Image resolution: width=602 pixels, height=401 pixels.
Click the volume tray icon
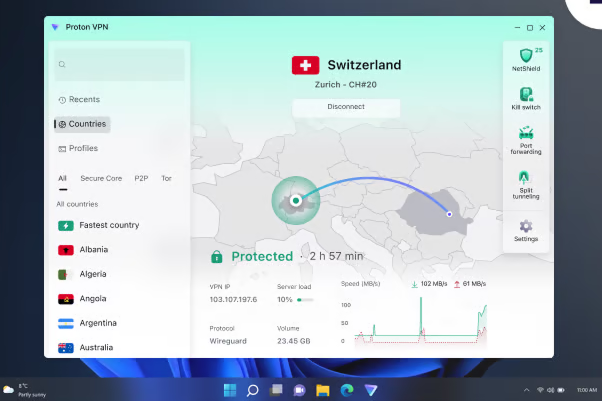point(550,390)
